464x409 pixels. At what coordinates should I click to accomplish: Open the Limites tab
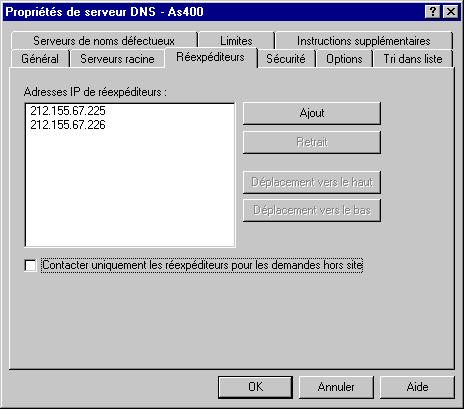tap(236, 41)
